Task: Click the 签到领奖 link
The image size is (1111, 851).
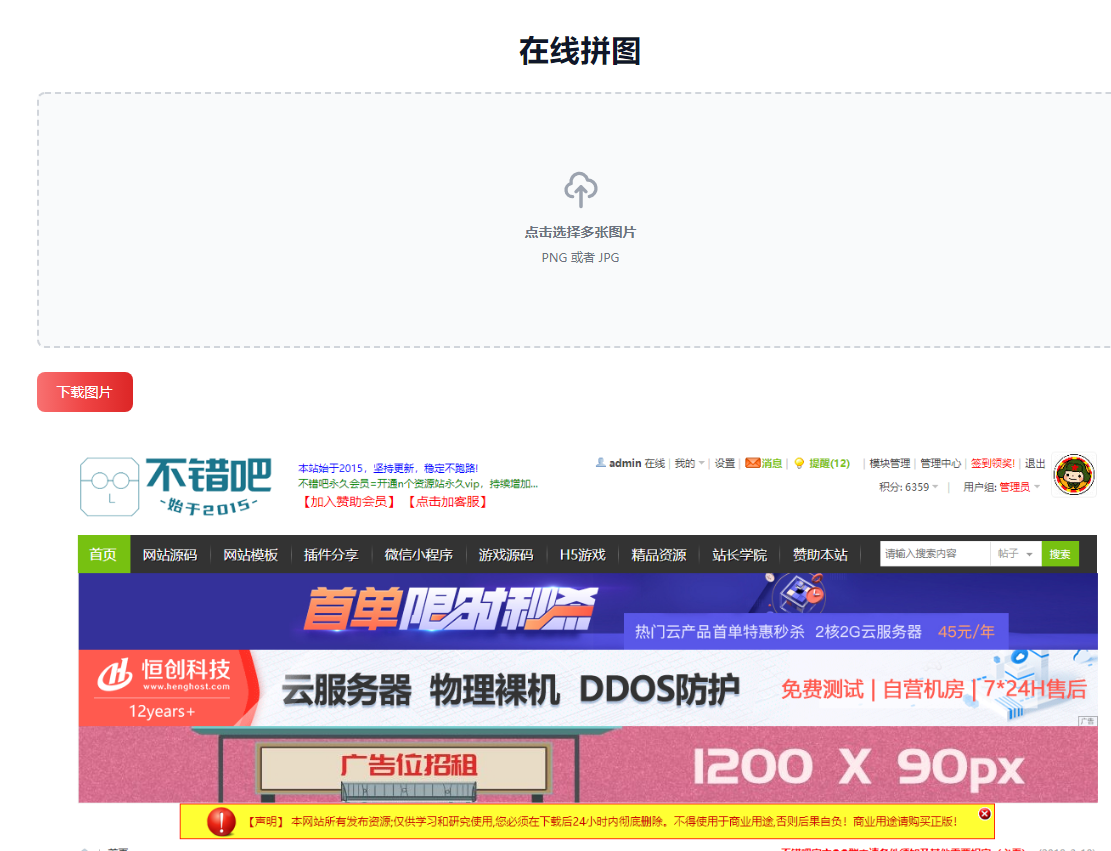Action: point(992,463)
